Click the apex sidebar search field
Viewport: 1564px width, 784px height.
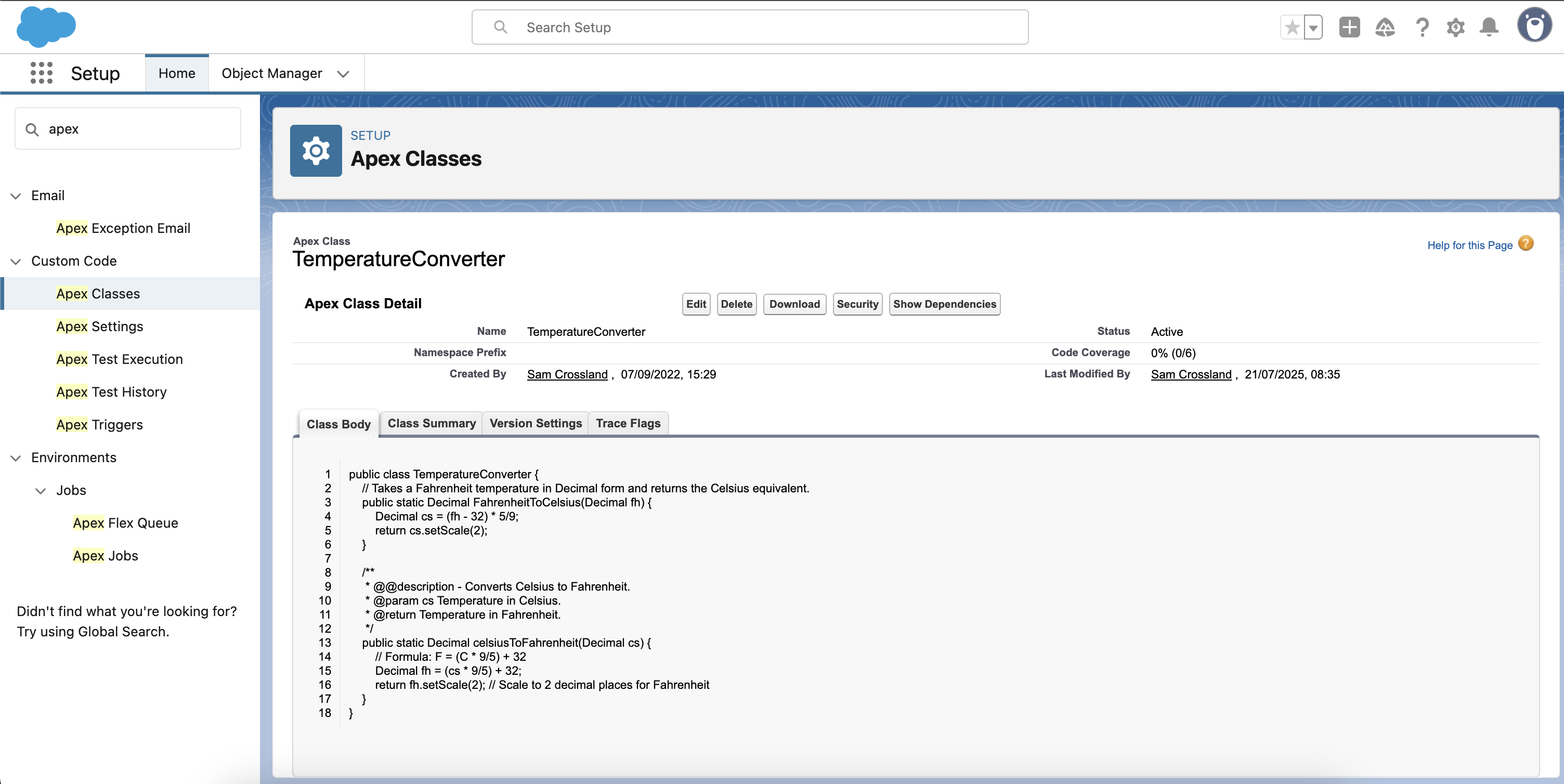click(127, 128)
